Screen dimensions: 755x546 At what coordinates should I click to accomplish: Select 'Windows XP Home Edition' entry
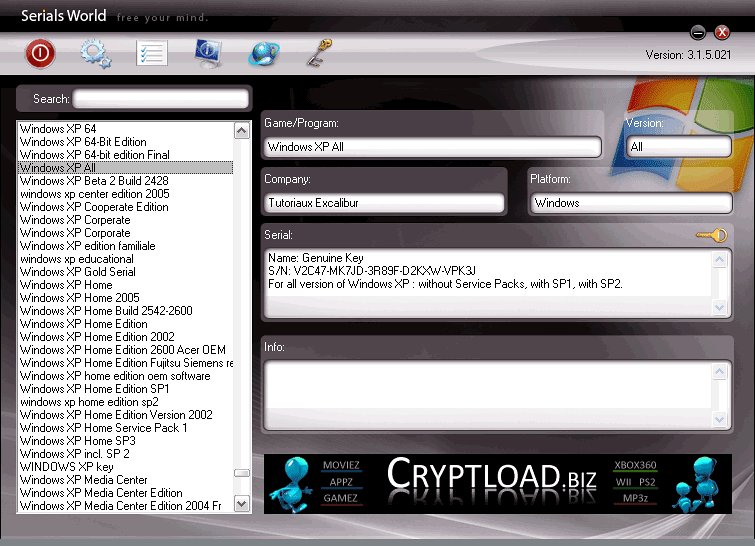pyautogui.click(x=126, y=324)
